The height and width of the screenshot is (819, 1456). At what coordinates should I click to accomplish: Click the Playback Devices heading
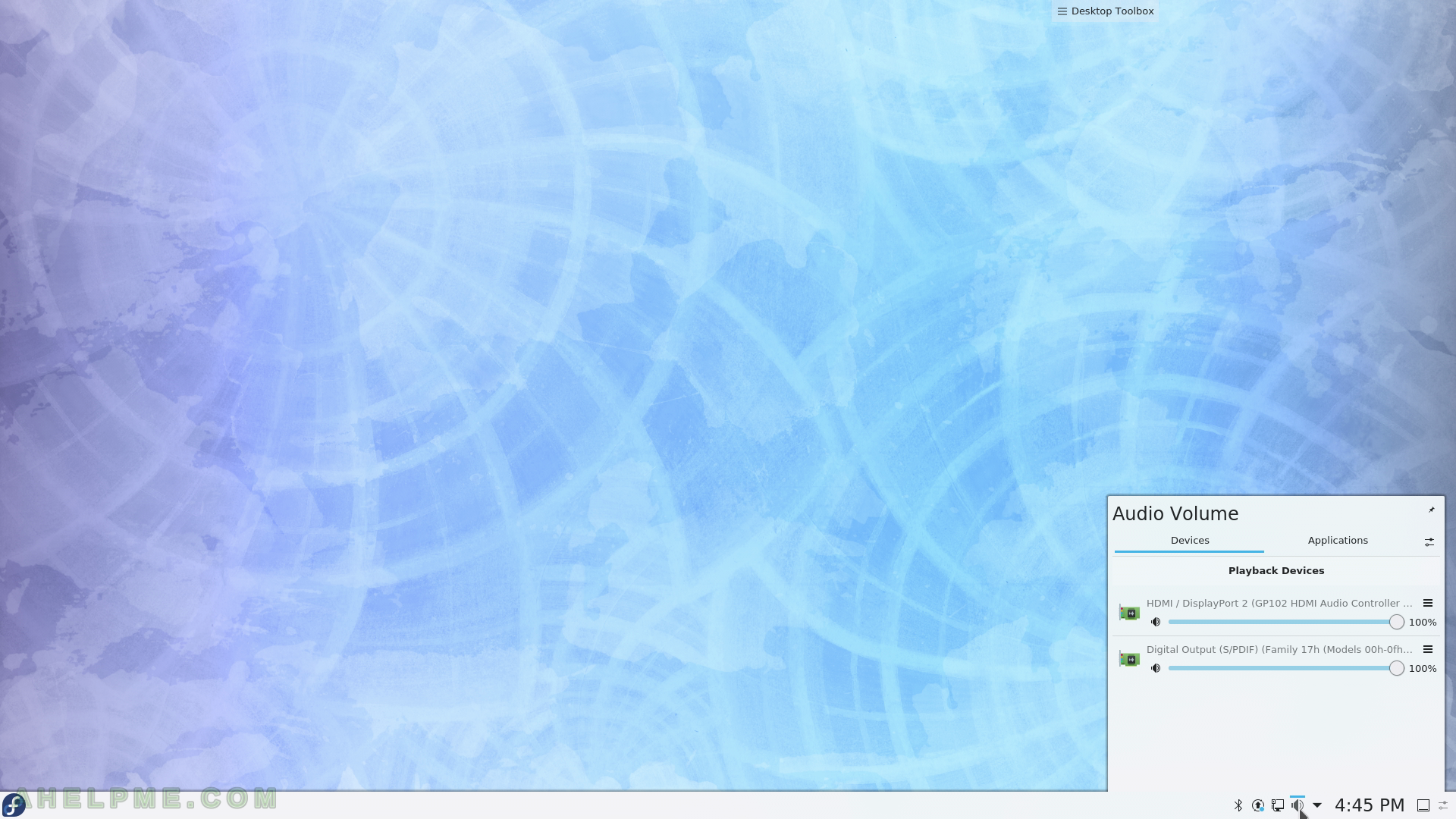pos(1276,570)
